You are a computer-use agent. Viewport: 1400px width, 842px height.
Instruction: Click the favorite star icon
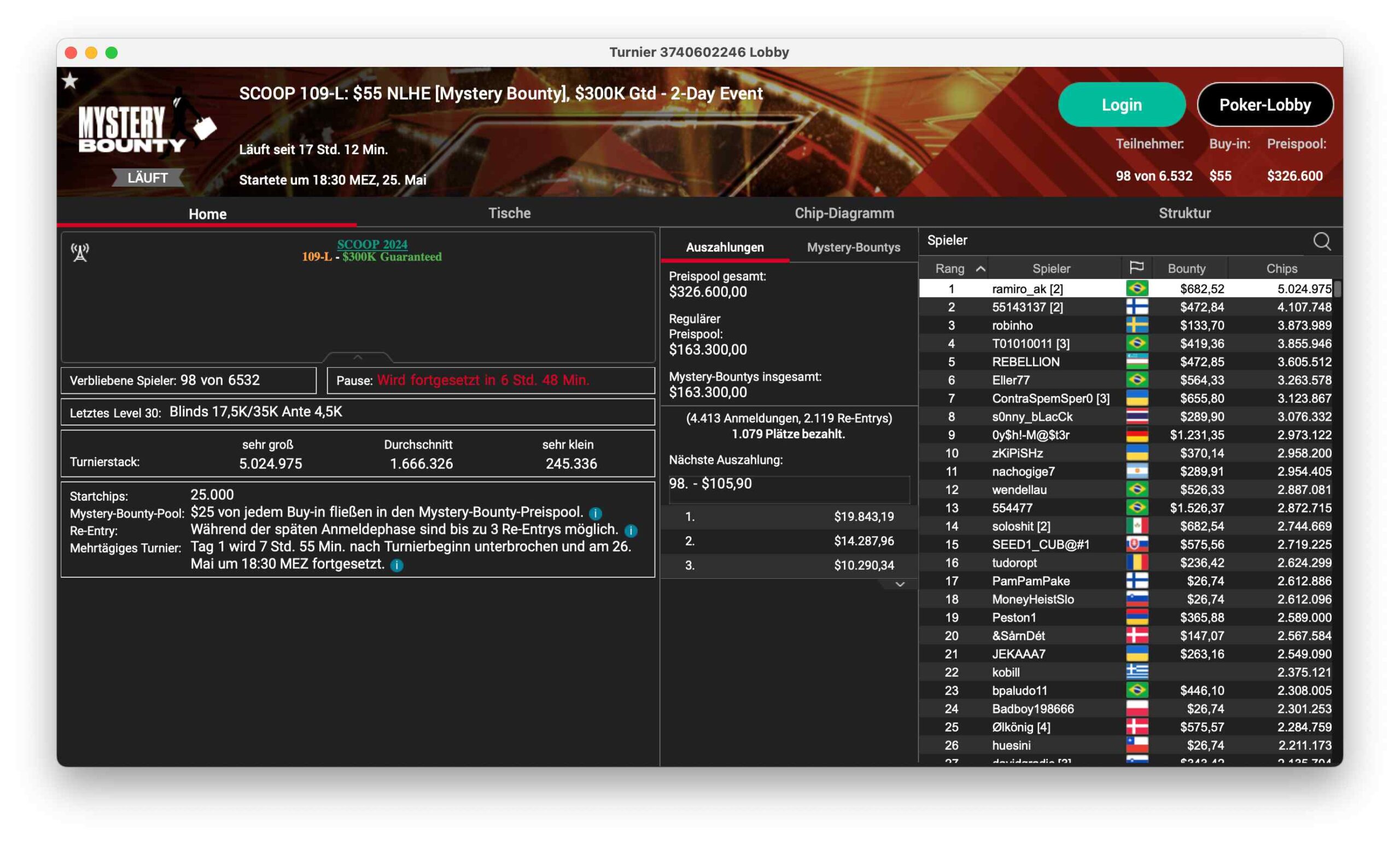click(70, 81)
